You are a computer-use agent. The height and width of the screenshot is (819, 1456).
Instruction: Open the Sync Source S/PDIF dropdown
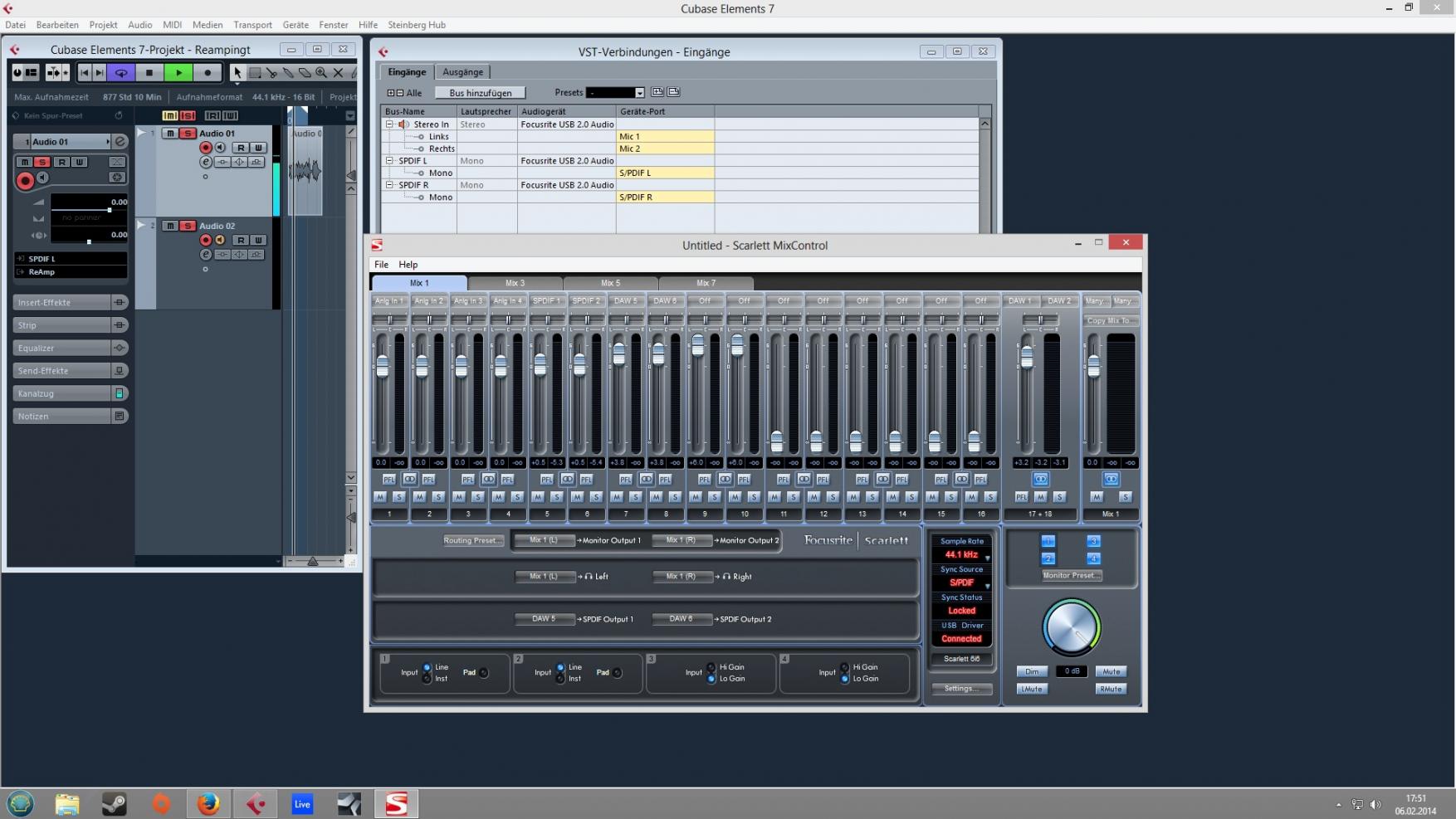(961, 583)
